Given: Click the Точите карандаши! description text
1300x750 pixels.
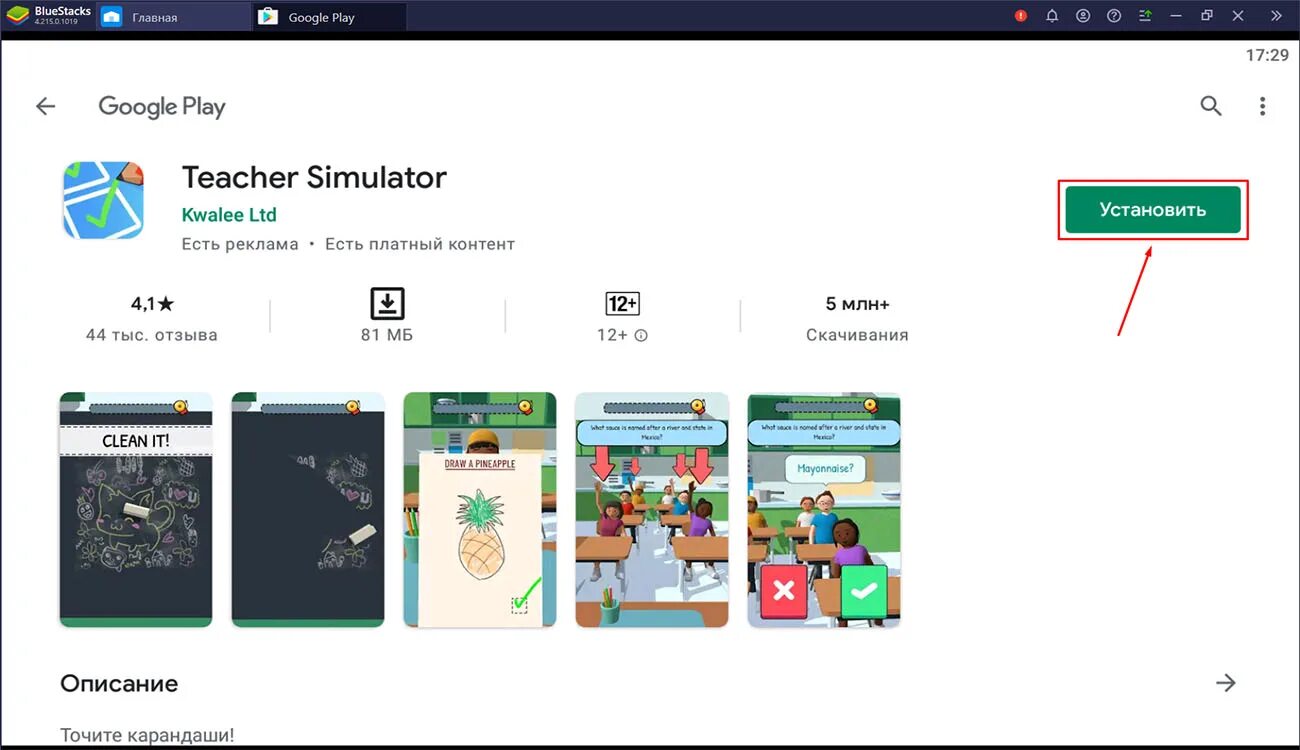Looking at the screenshot, I should [x=147, y=735].
